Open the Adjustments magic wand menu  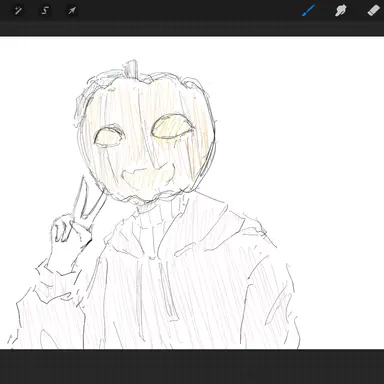pos(18,11)
